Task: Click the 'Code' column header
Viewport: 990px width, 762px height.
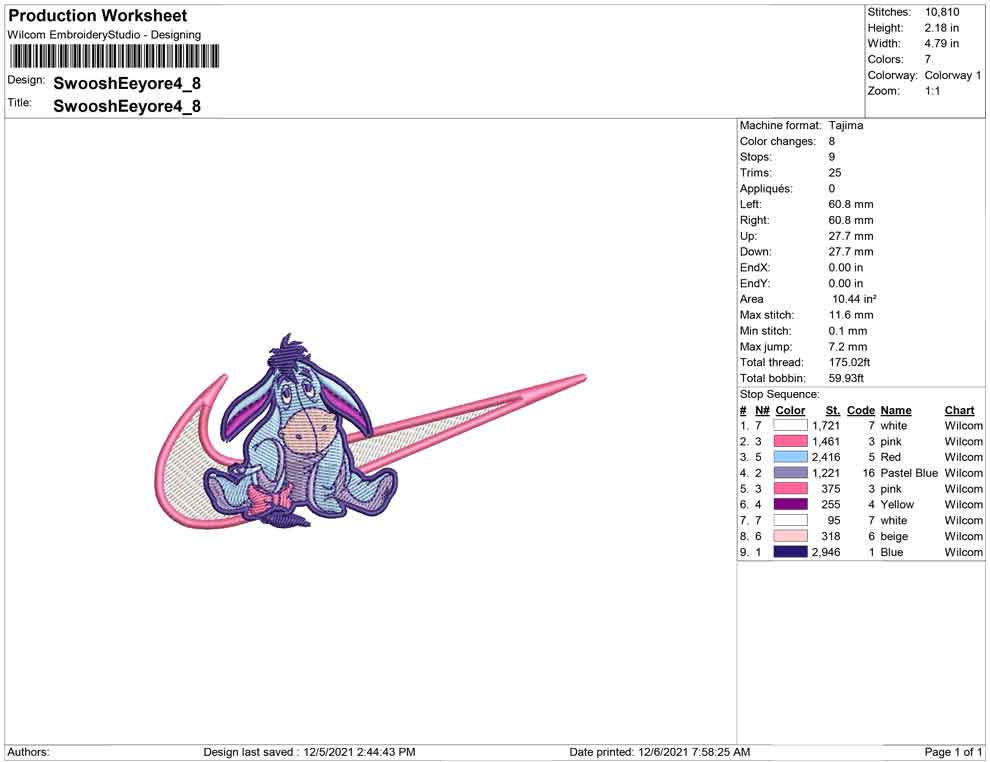Action: 861,410
